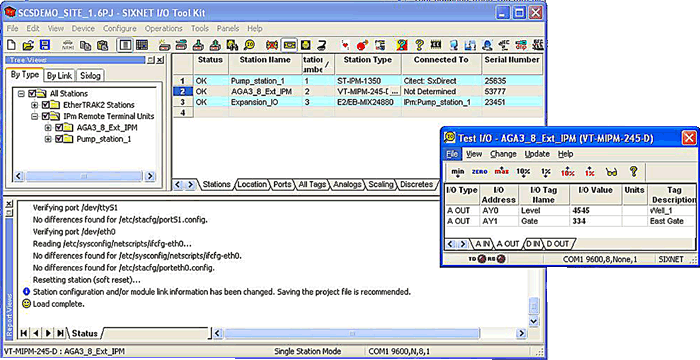Toggle the AGA3_8_Ext_IPM tree checkbox
This screenshot has height=360, width=700.
tap(59, 128)
